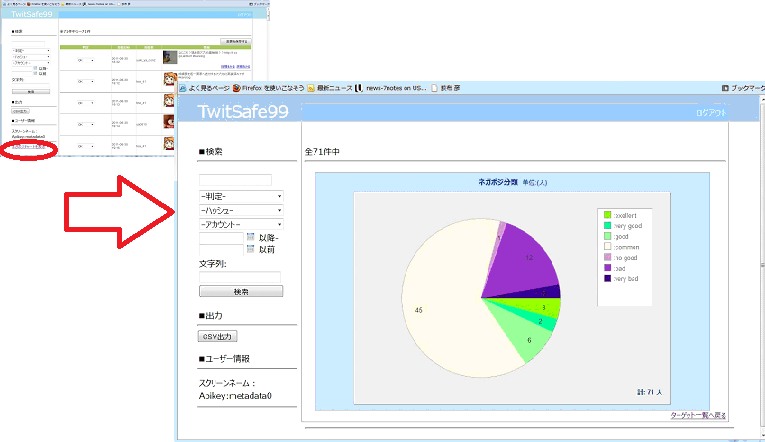Click ターゲット一覧へ戻る link below the chart

(x=698, y=415)
